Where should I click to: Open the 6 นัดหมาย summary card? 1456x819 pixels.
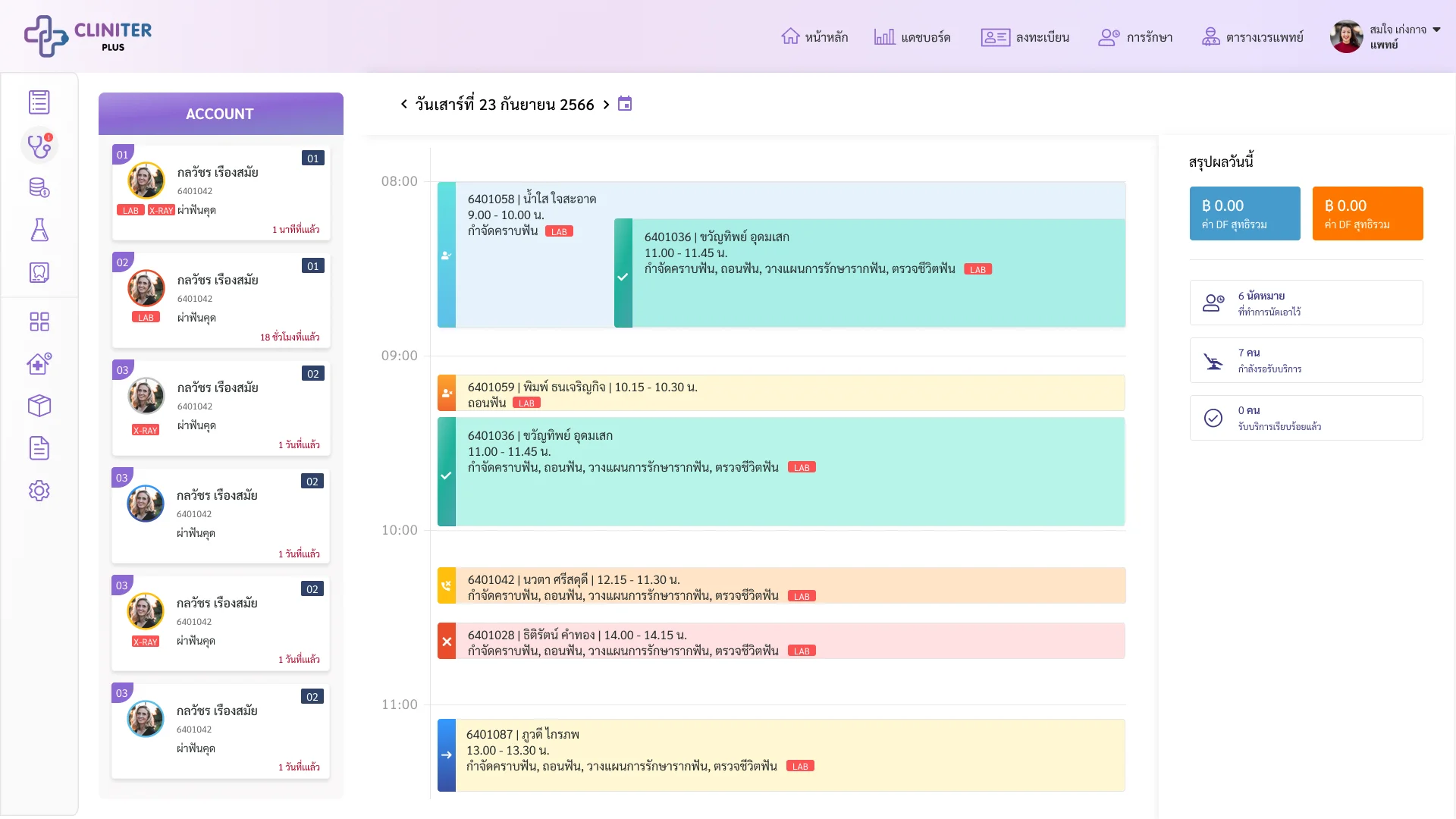(x=1306, y=303)
